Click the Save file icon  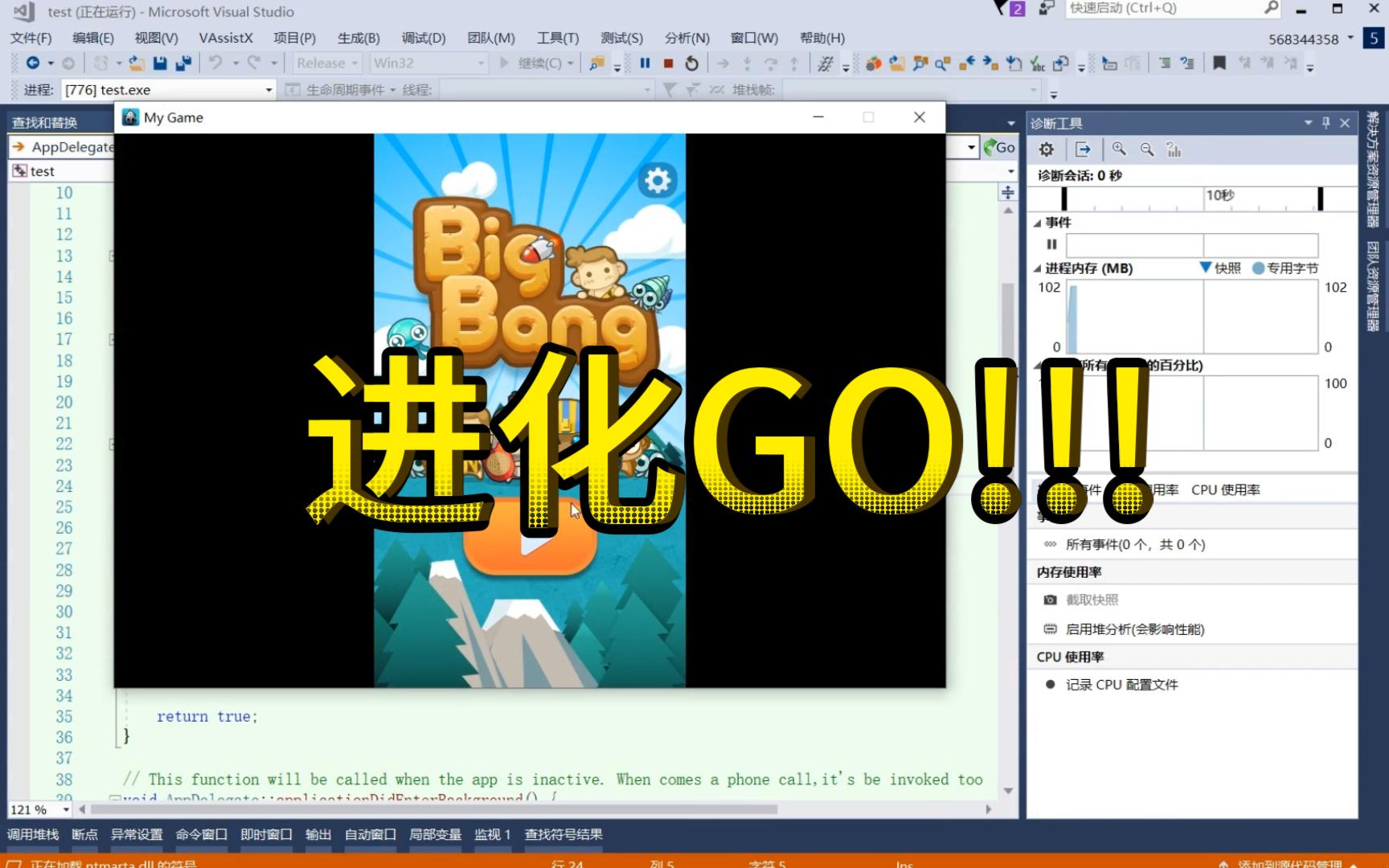click(160, 63)
